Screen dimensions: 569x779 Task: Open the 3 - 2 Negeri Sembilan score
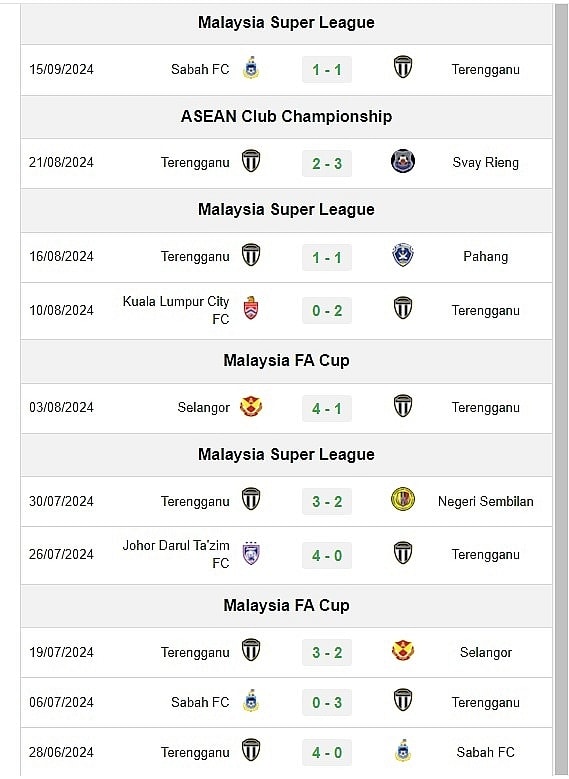coord(327,501)
